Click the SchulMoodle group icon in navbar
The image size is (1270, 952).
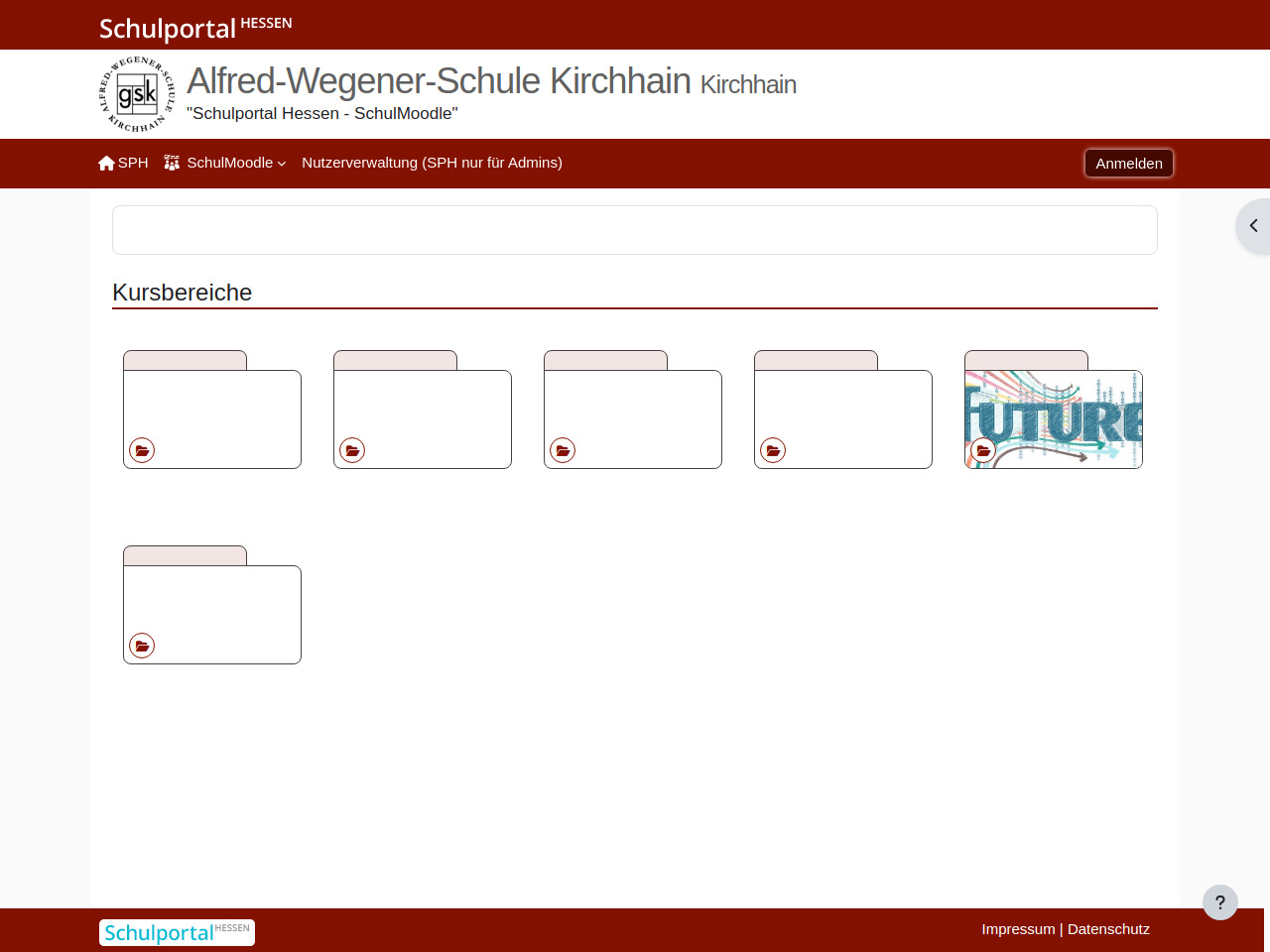tap(172, 163)
